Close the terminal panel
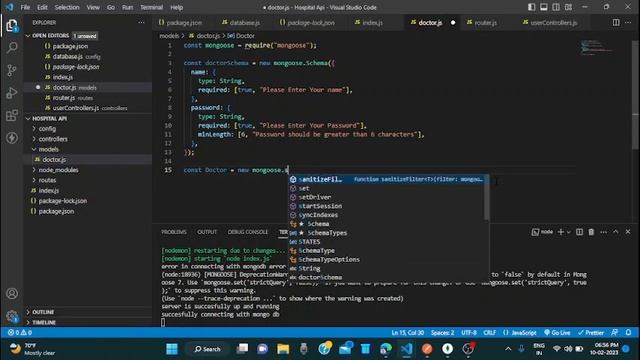This screenshot has height=360, width=640. (628, 232)
